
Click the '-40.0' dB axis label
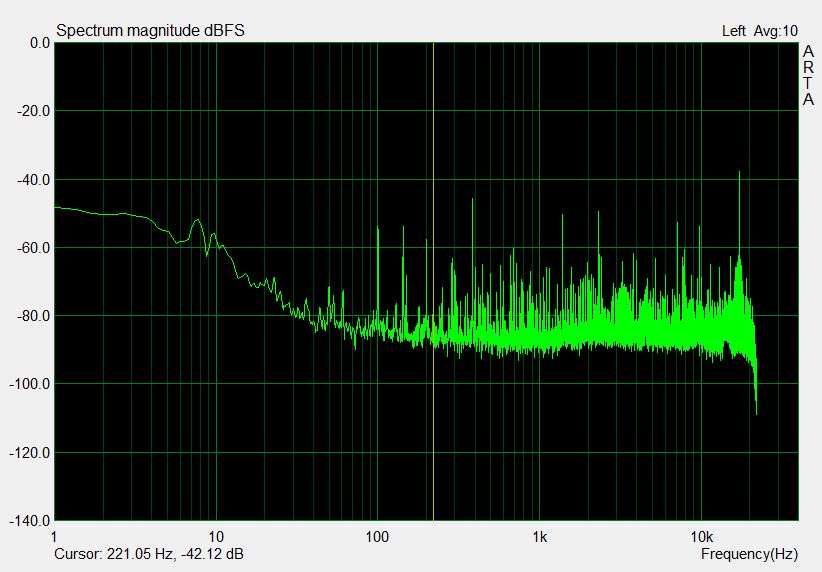point(34,180)
